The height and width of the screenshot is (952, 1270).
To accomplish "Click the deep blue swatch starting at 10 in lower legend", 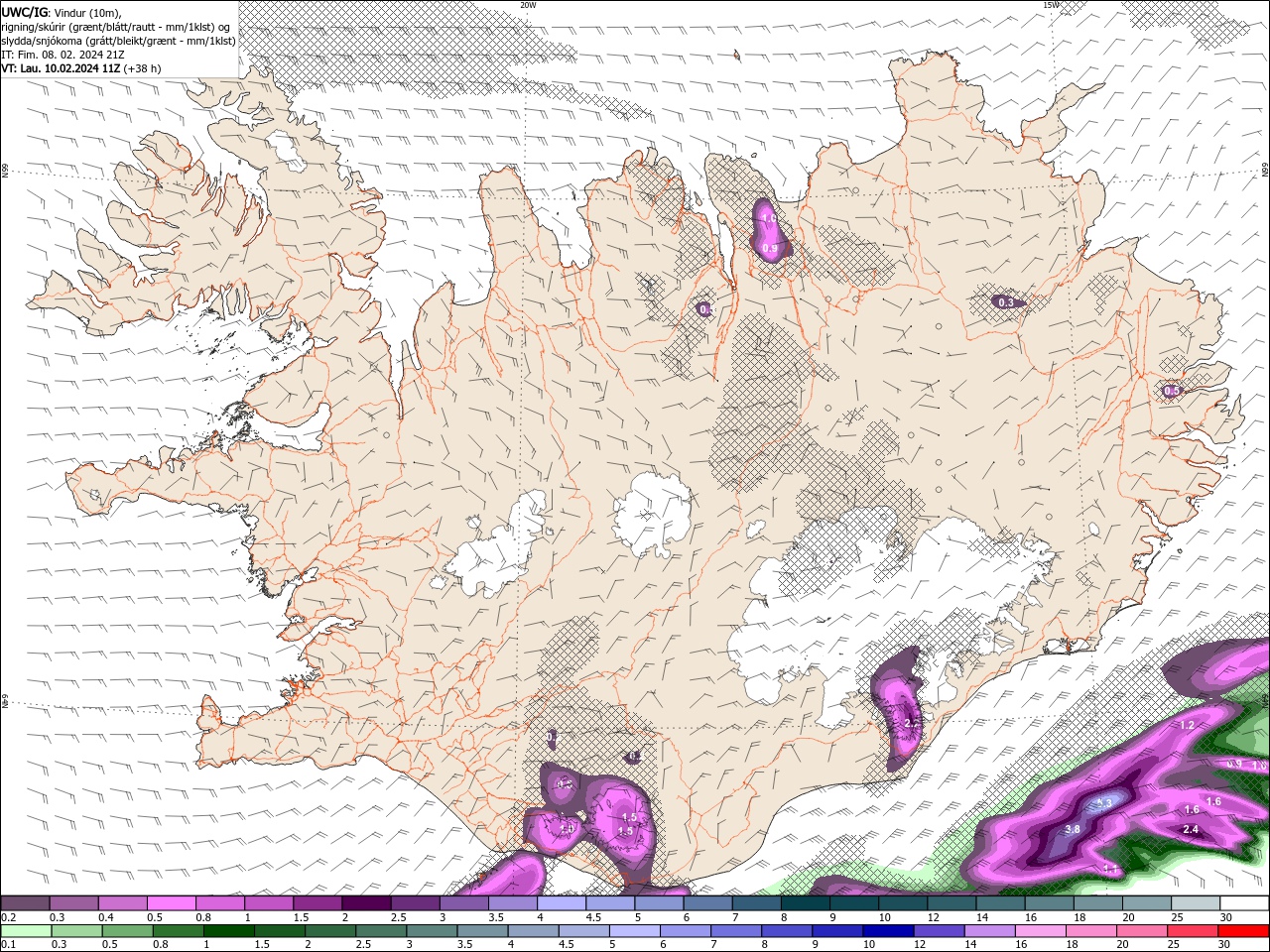I will (889, 931).
